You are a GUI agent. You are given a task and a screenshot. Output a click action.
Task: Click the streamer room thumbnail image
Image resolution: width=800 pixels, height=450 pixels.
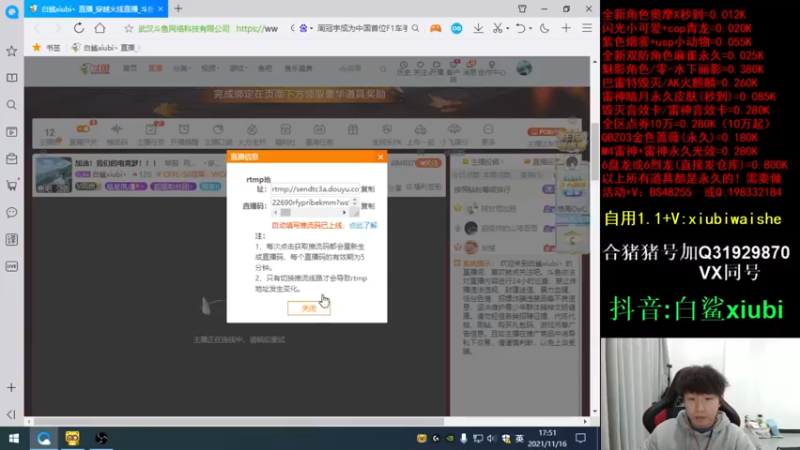click(x=54, y=175)
